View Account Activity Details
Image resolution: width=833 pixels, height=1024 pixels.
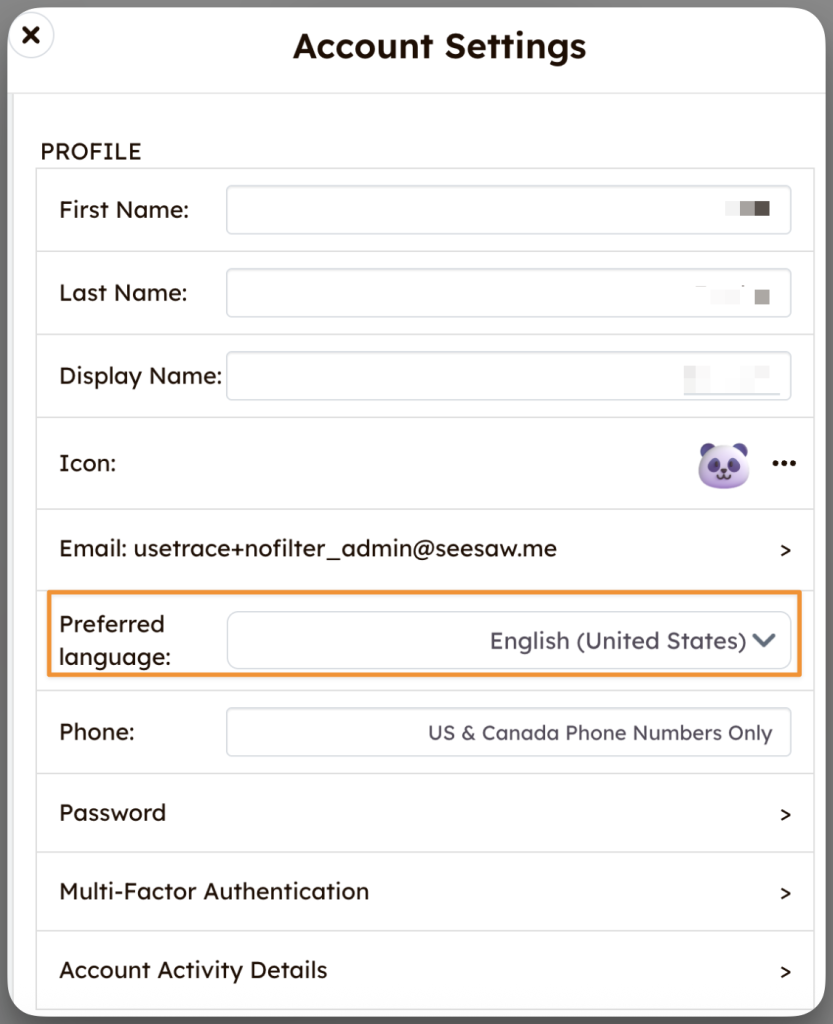point(424,970)
